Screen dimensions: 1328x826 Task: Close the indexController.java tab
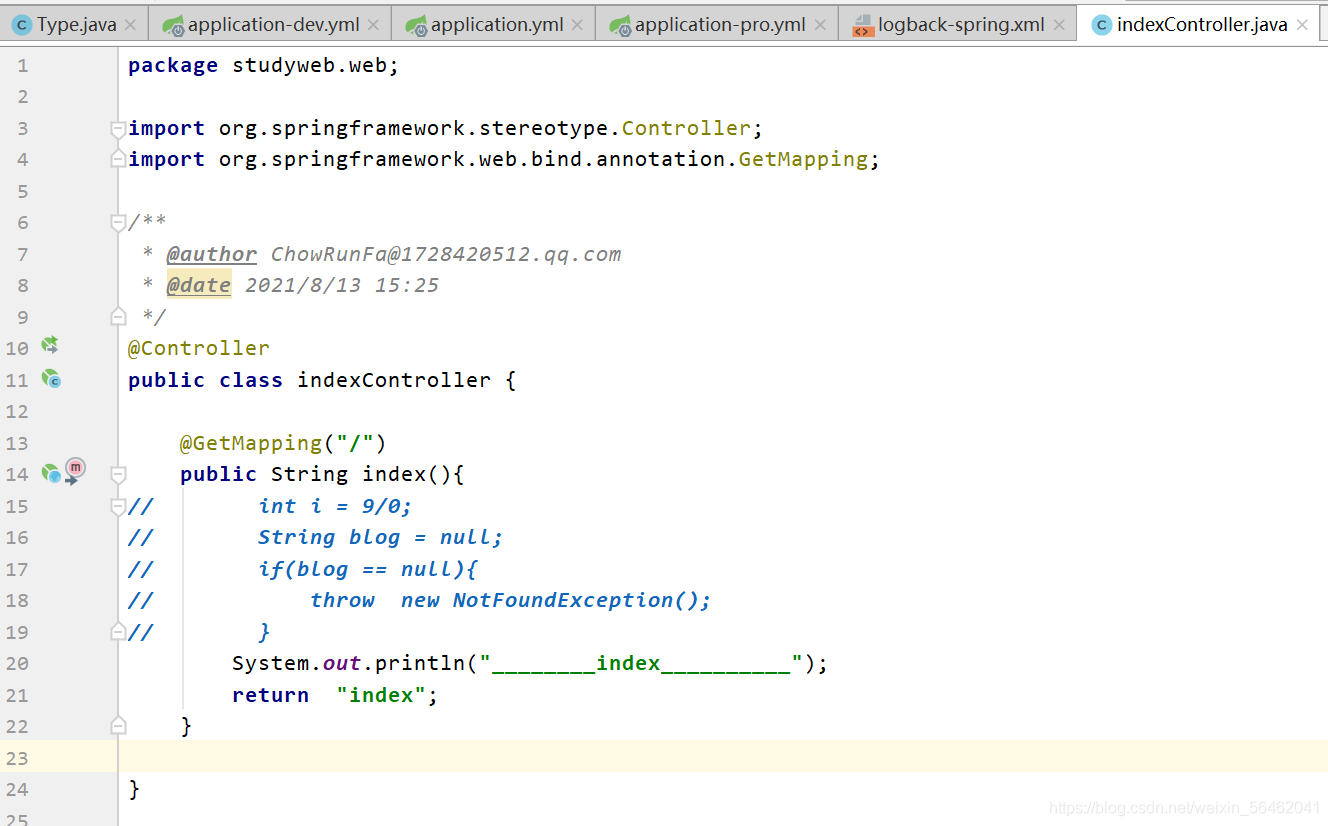click(x=1301, y=25)
